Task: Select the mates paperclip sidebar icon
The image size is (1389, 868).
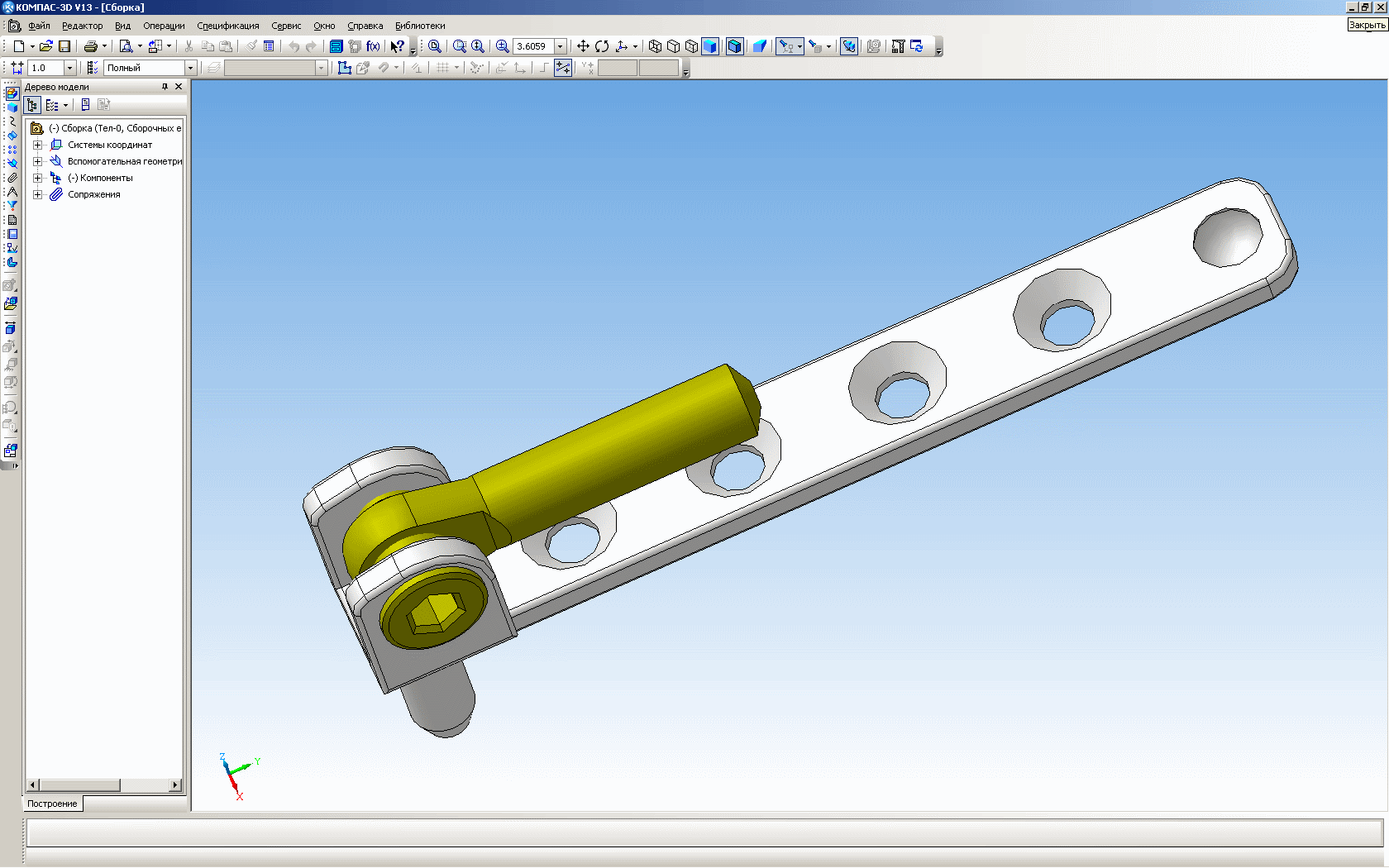Action: click(x=12, y=178)
